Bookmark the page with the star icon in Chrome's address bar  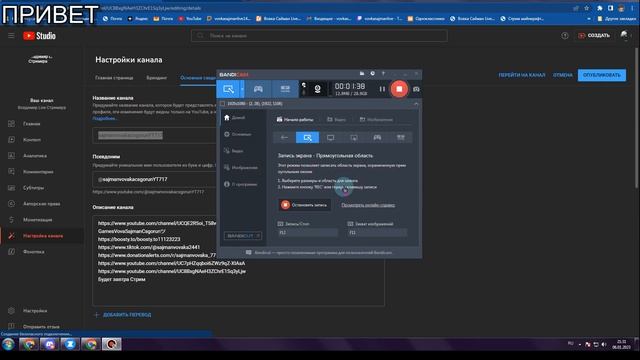tap(587, 8)
